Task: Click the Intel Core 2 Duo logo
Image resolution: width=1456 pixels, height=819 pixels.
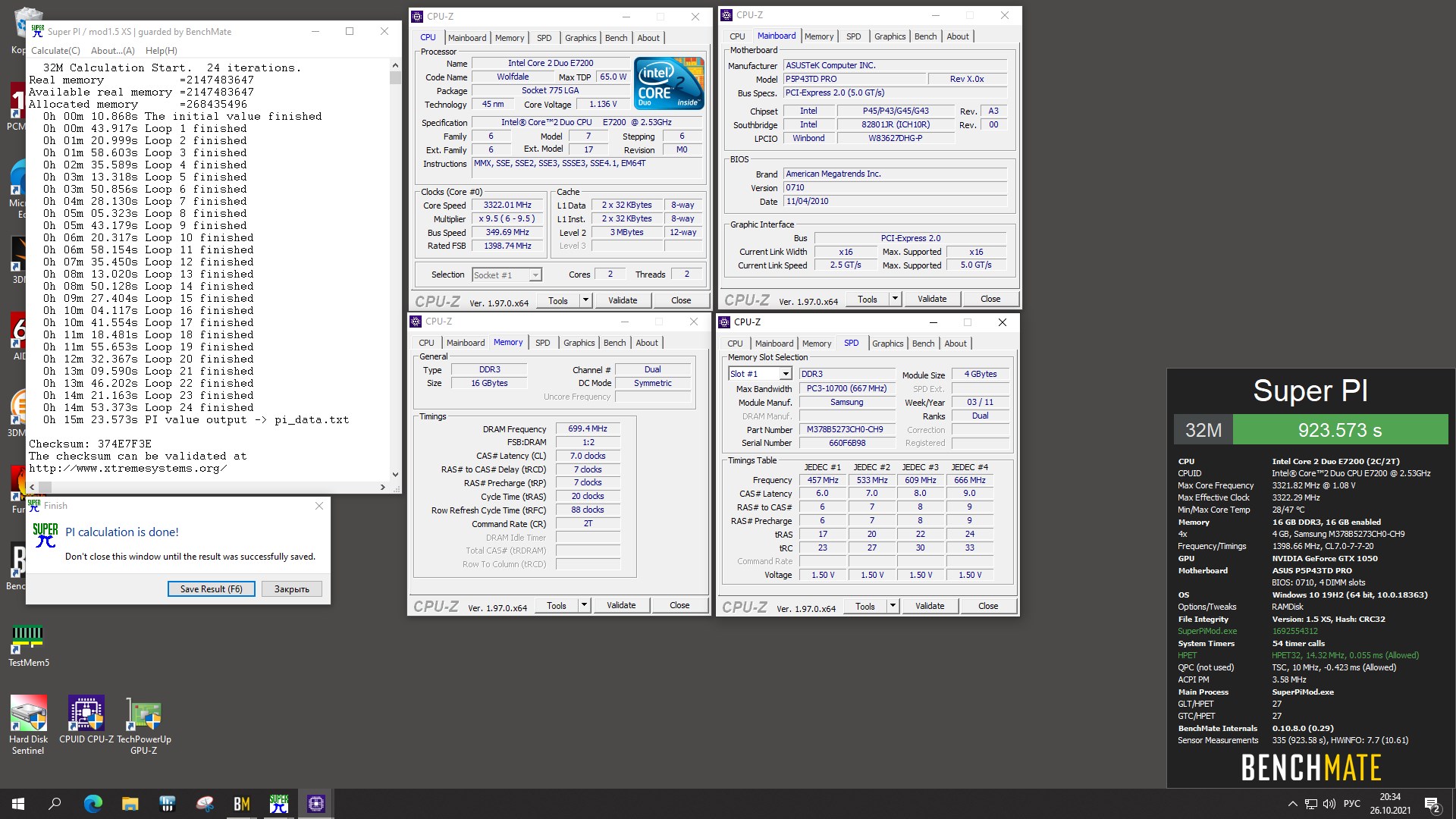Action: pyautogui.click(x=669, y=83)
